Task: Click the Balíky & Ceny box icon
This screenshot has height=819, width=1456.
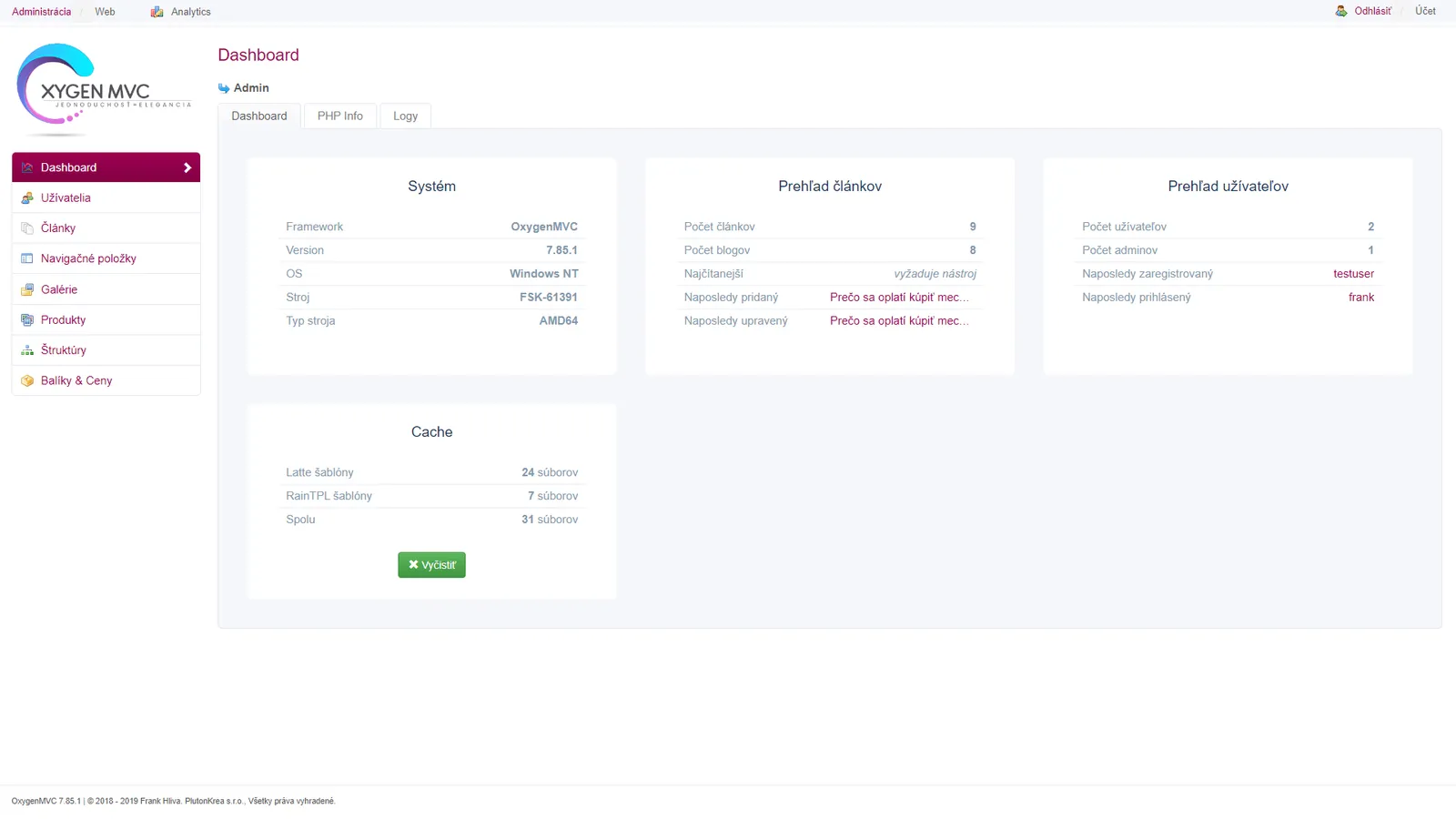Action: [27, 380]
